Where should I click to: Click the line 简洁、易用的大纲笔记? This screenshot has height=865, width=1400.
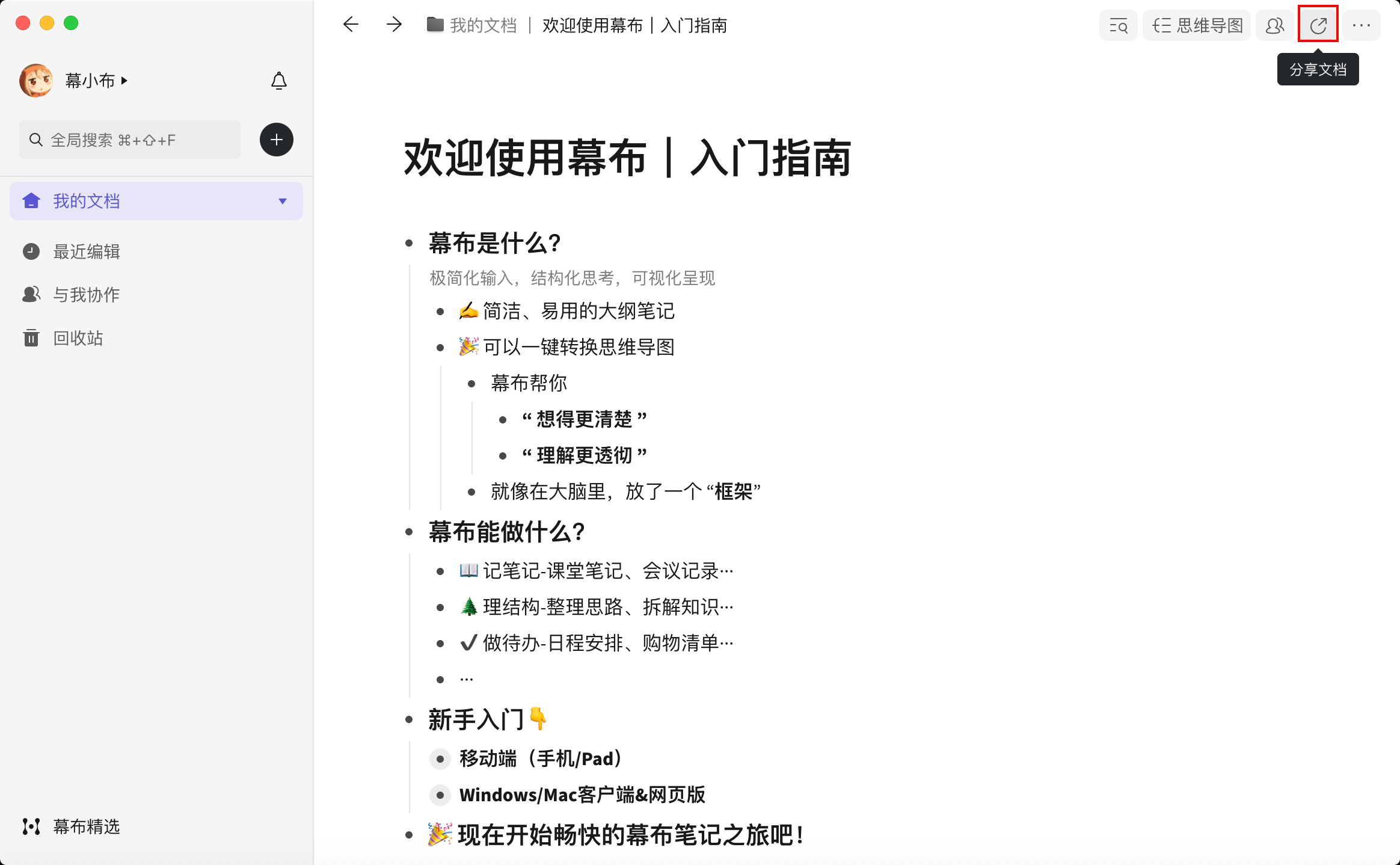(x=567, y=311)
